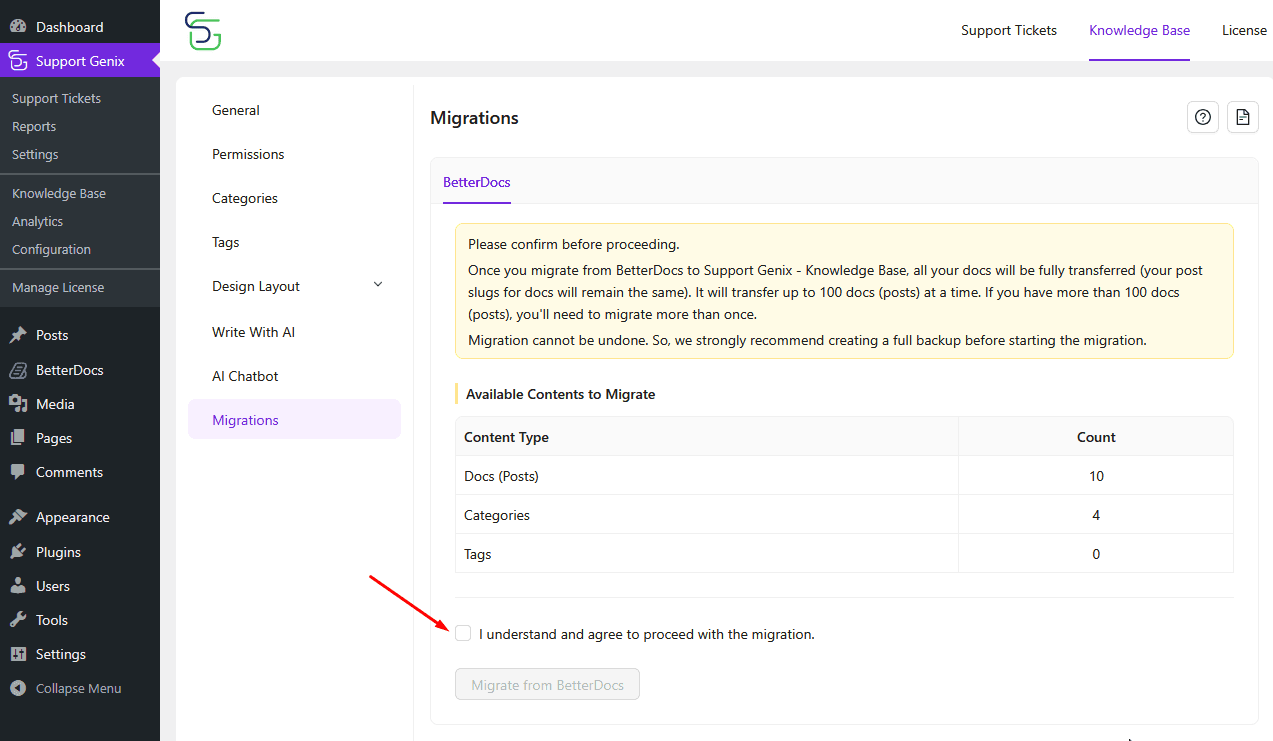Open AI Chatbot settings section
This screenshot has width=1273, height=741.
coord(294,376)
